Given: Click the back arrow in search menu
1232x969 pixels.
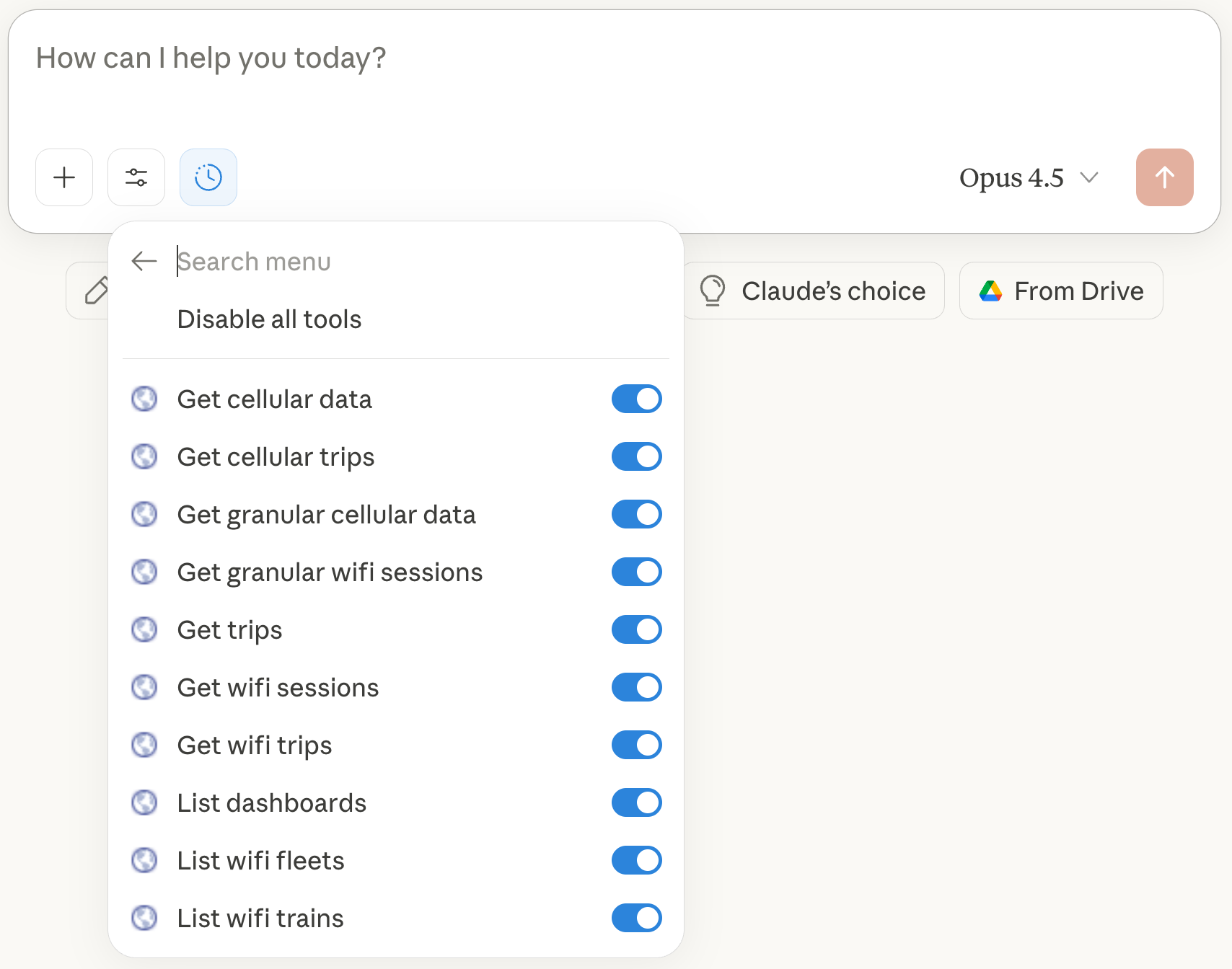Looking at the screenshot, I should [x=144, y=261].
